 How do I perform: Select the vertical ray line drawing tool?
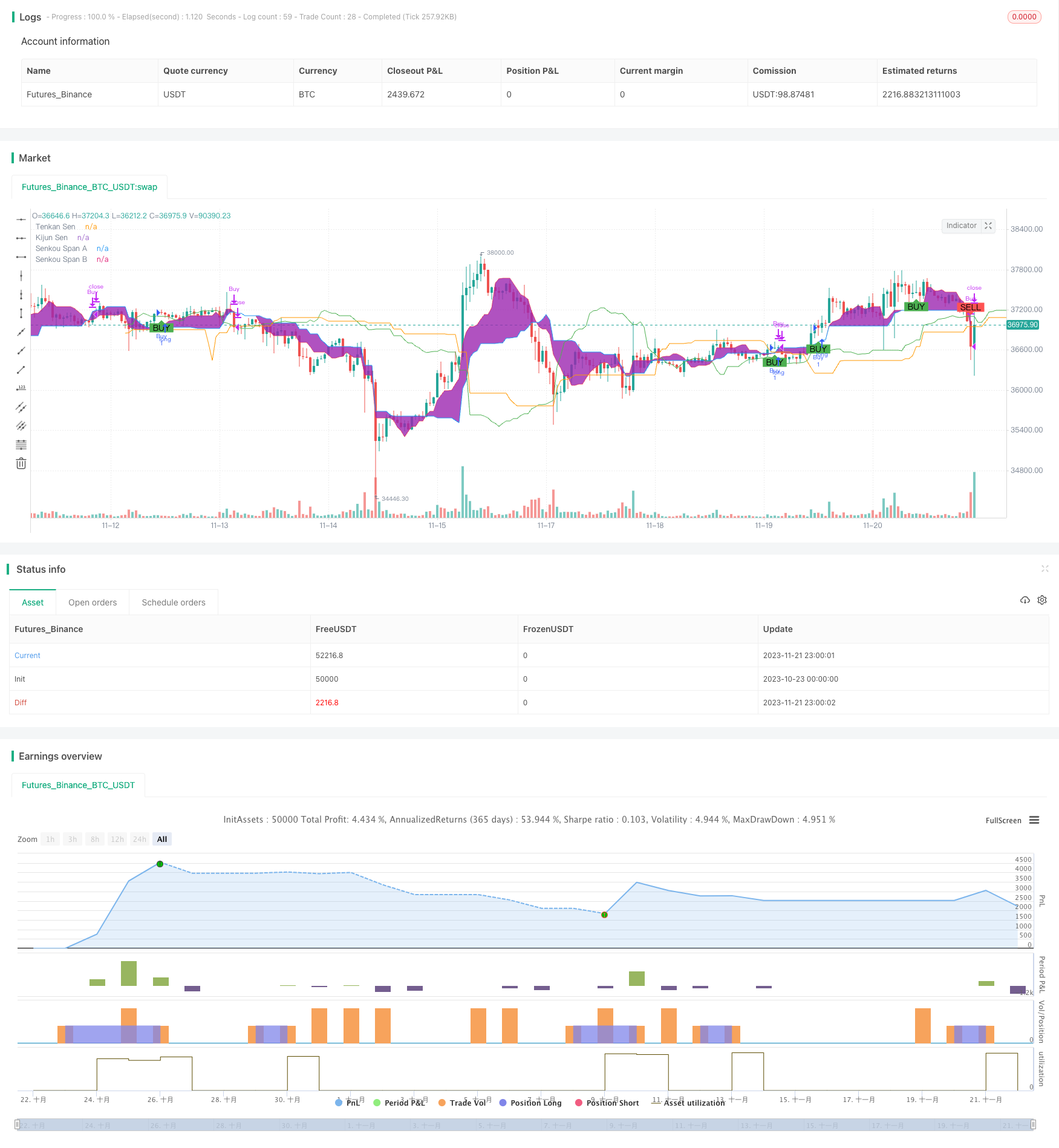[x=21, y=295]
